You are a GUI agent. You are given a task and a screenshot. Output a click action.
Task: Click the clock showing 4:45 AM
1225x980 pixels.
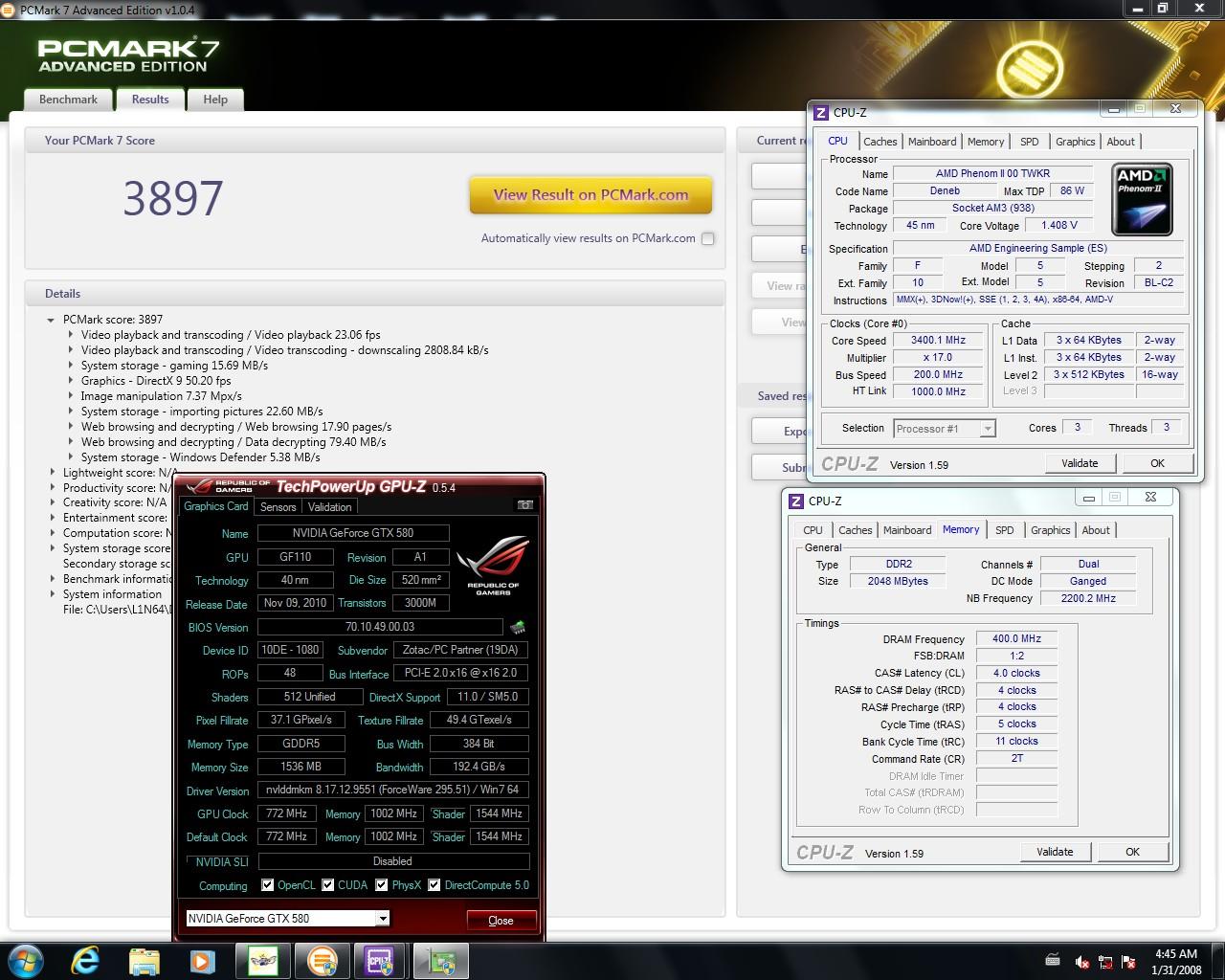[1176, 954]
